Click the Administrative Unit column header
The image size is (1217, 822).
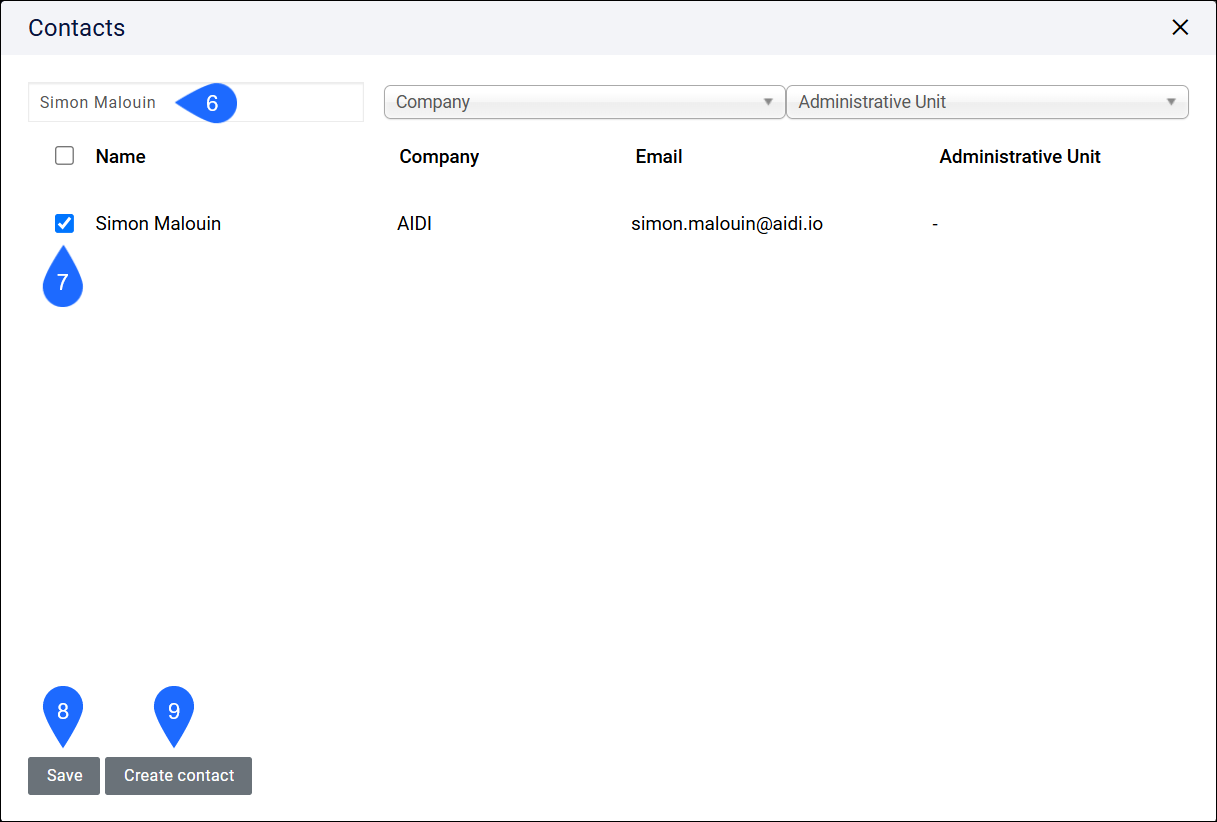(1020, 157)
